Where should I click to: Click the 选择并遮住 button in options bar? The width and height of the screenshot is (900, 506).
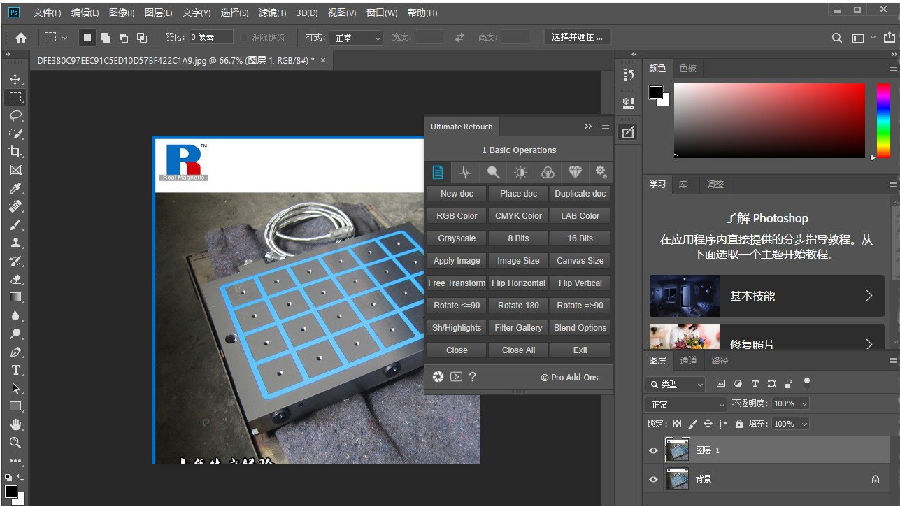577,37
